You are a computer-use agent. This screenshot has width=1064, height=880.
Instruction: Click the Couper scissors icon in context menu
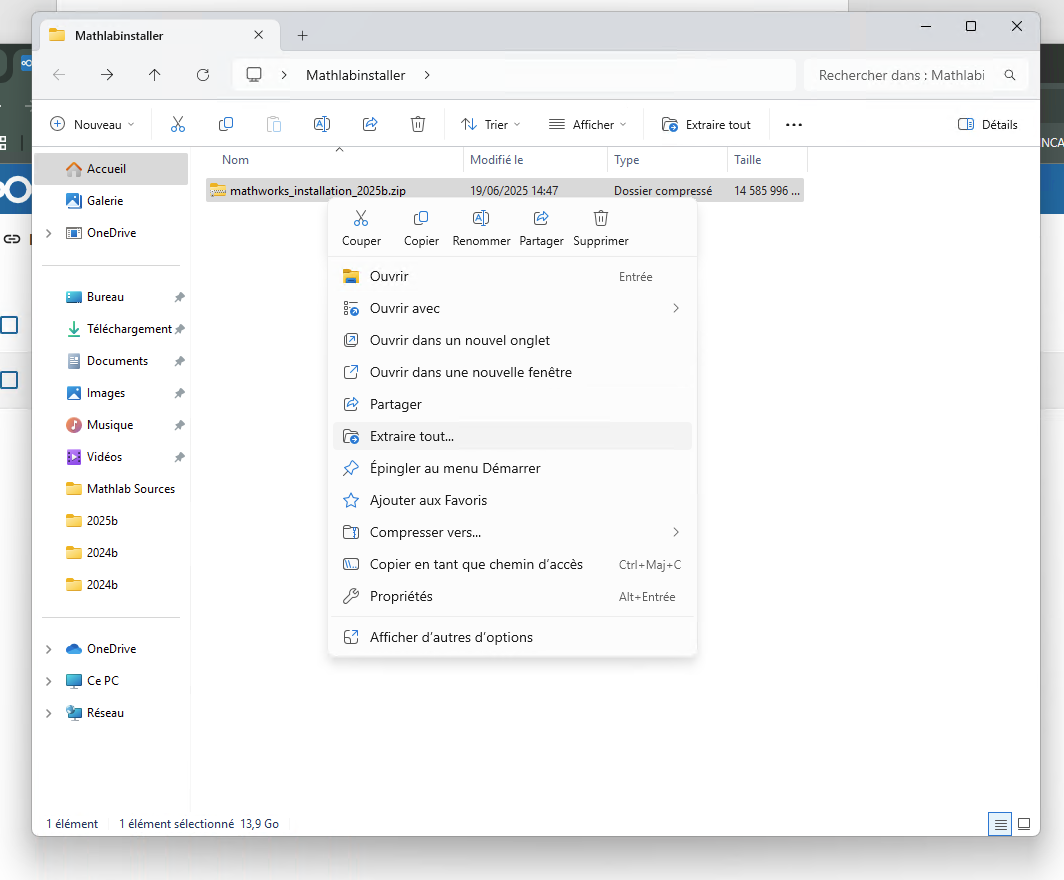click(361, 218)
